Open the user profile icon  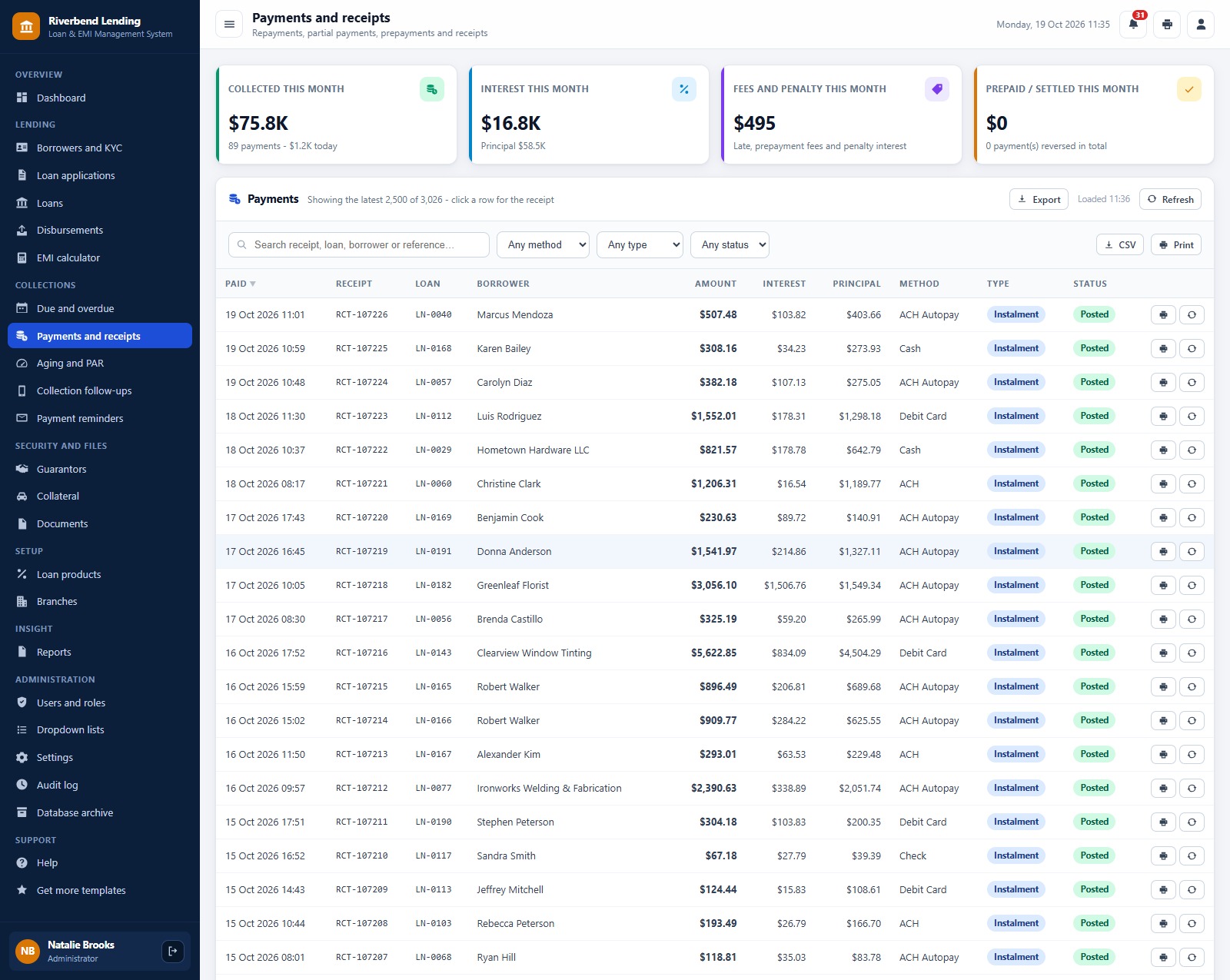(x=1201, y=25)
